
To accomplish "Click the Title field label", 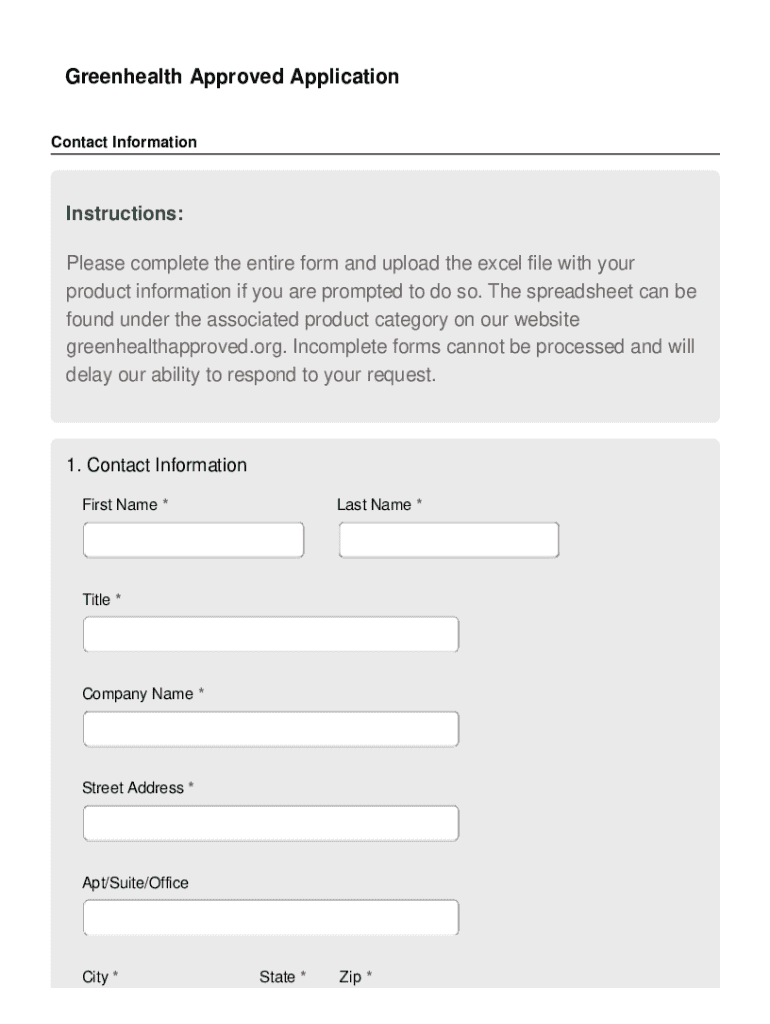I will point(97,600).
